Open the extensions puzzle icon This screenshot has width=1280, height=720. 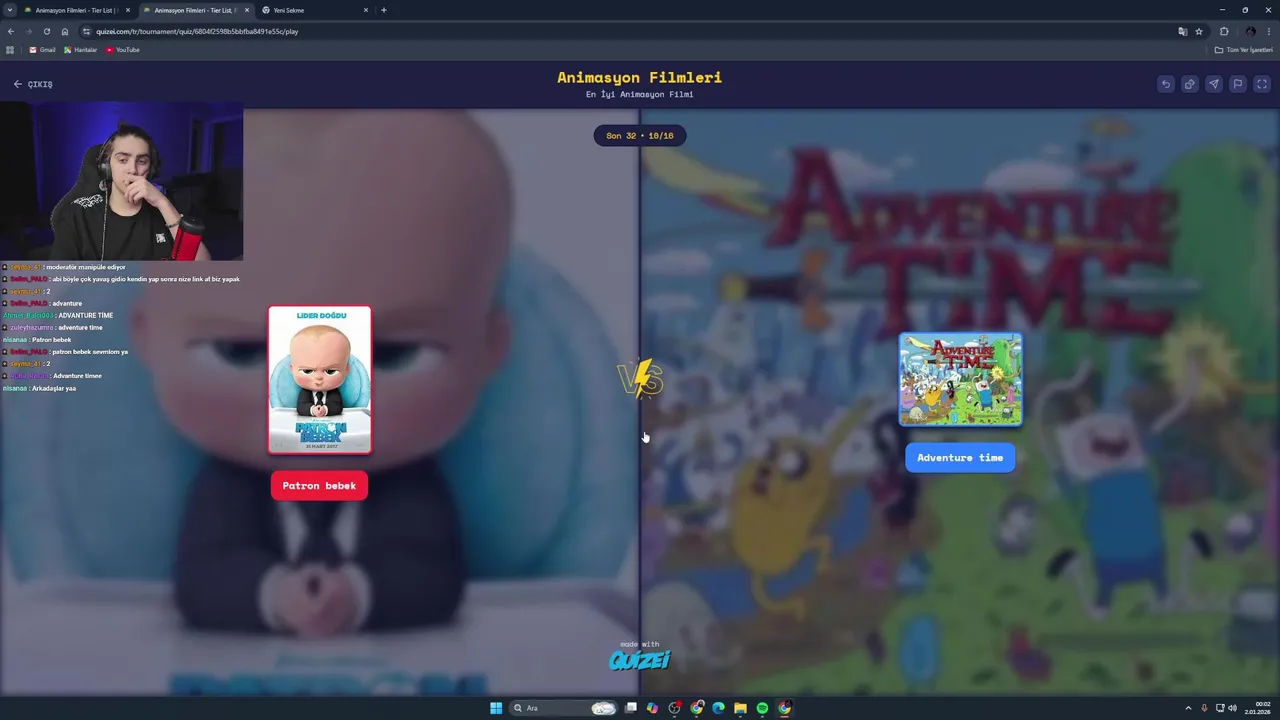pos(1224,31)
